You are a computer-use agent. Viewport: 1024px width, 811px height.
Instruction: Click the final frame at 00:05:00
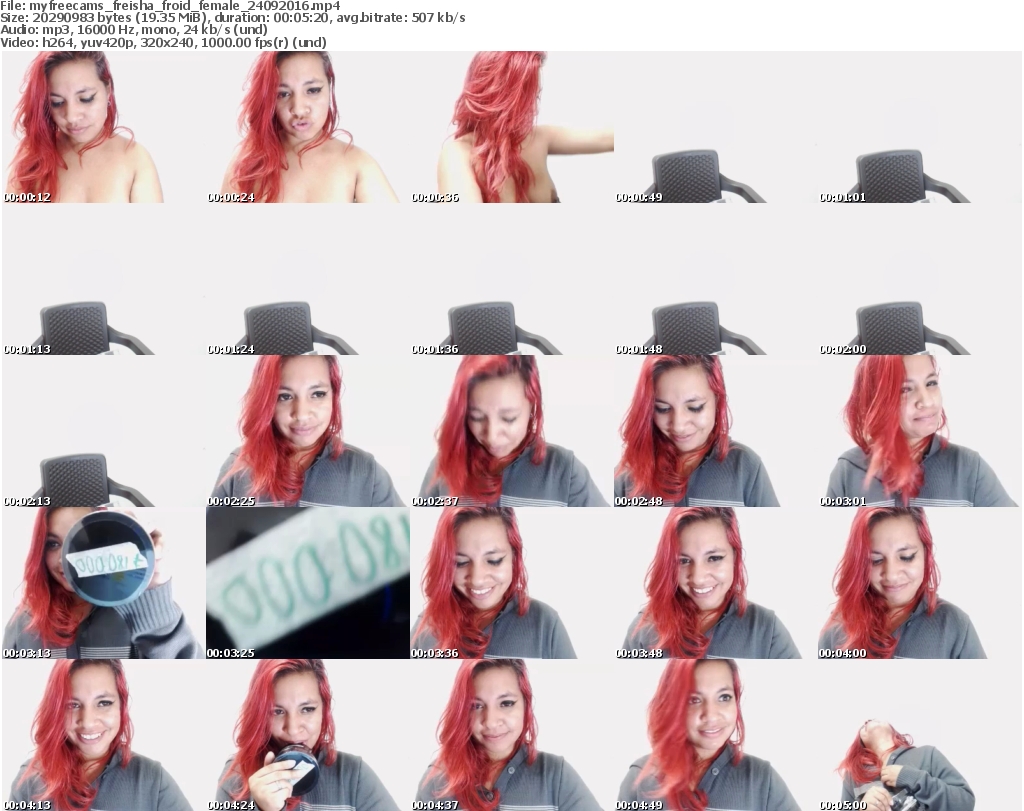pos(920,735)
